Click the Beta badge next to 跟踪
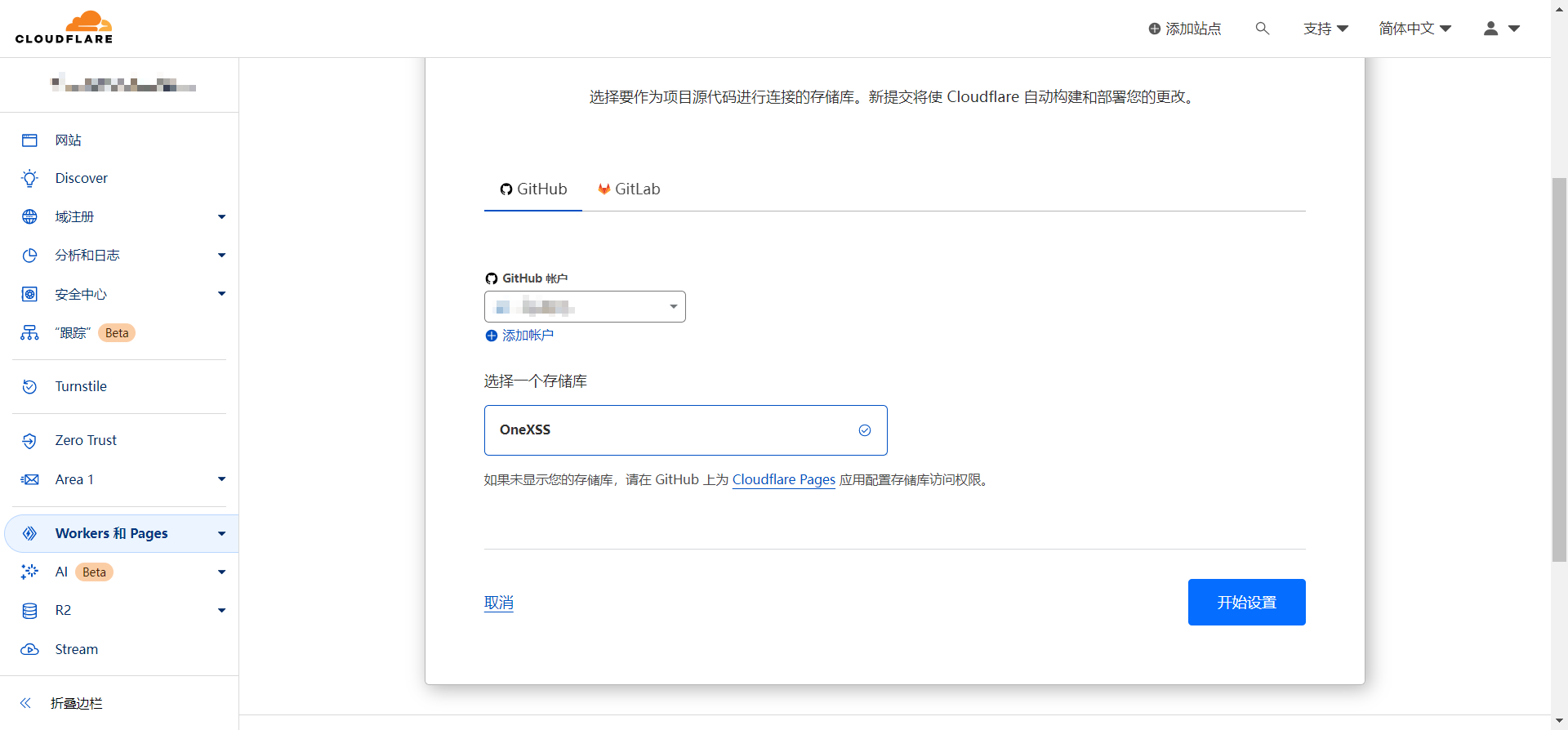Image resolution: width=1568 pixels, height=730 pixels. click(x=117, y=333)
